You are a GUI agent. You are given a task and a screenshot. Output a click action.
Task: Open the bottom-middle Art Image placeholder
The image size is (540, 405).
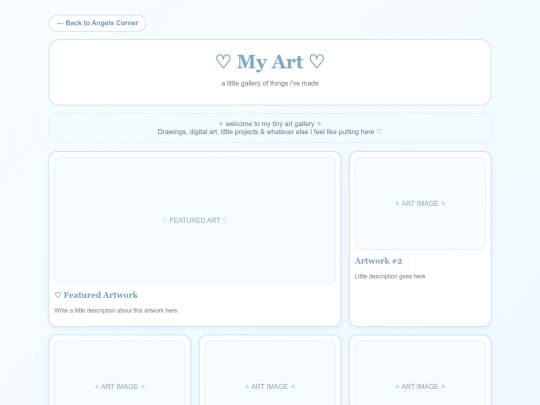[x=270, y=373]
